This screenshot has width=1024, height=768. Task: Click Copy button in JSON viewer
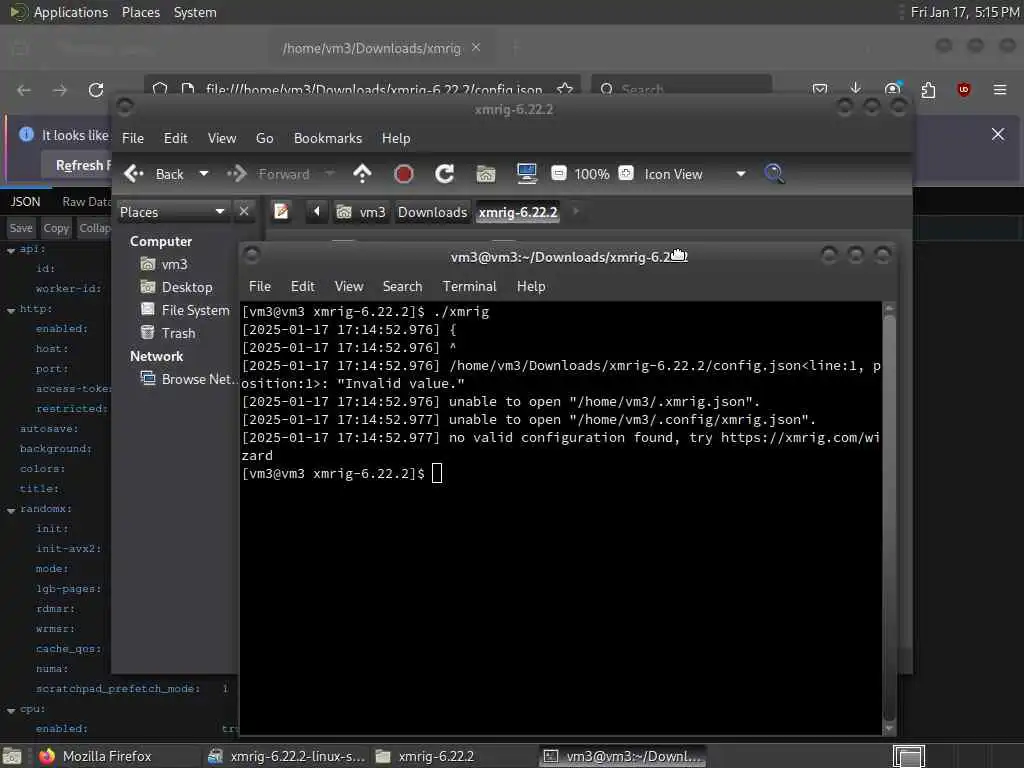pyautogui.click(x=56, y=228)
